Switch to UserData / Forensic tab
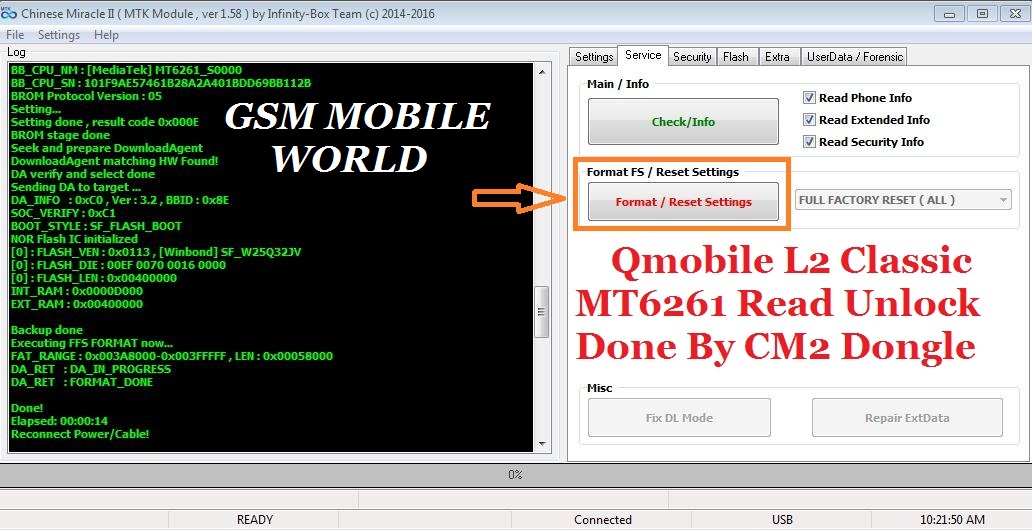The height and width of the screenshot is (530, 1032). click(x=855, y=57)
